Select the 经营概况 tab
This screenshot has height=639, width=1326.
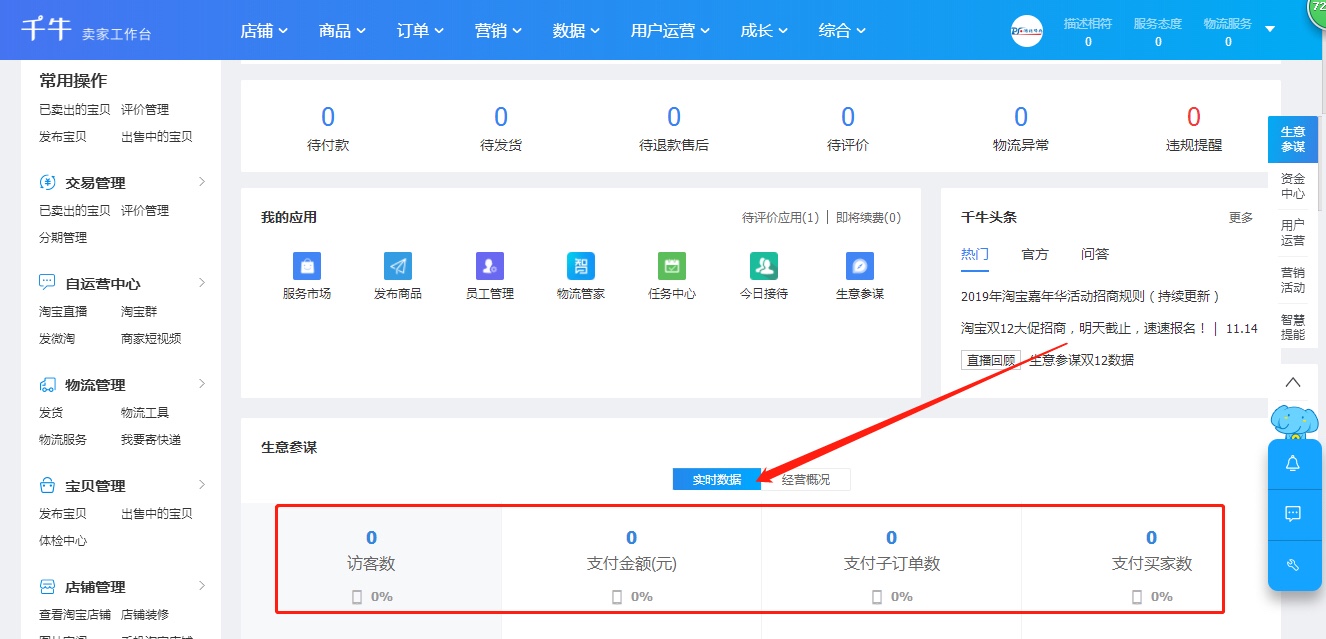(x=806, y=480)
